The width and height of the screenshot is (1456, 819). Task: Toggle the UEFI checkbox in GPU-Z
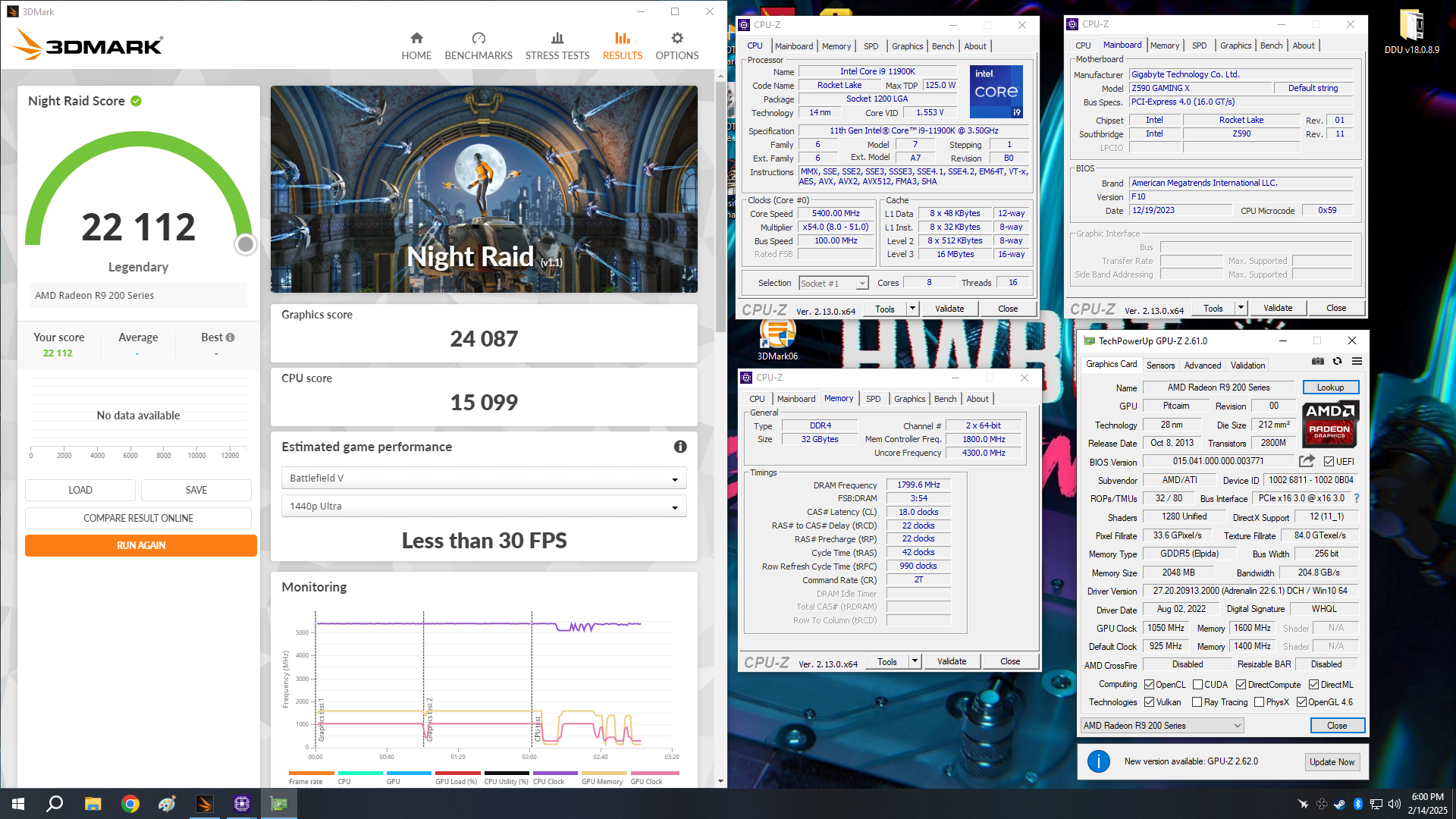pos(1329,461)
